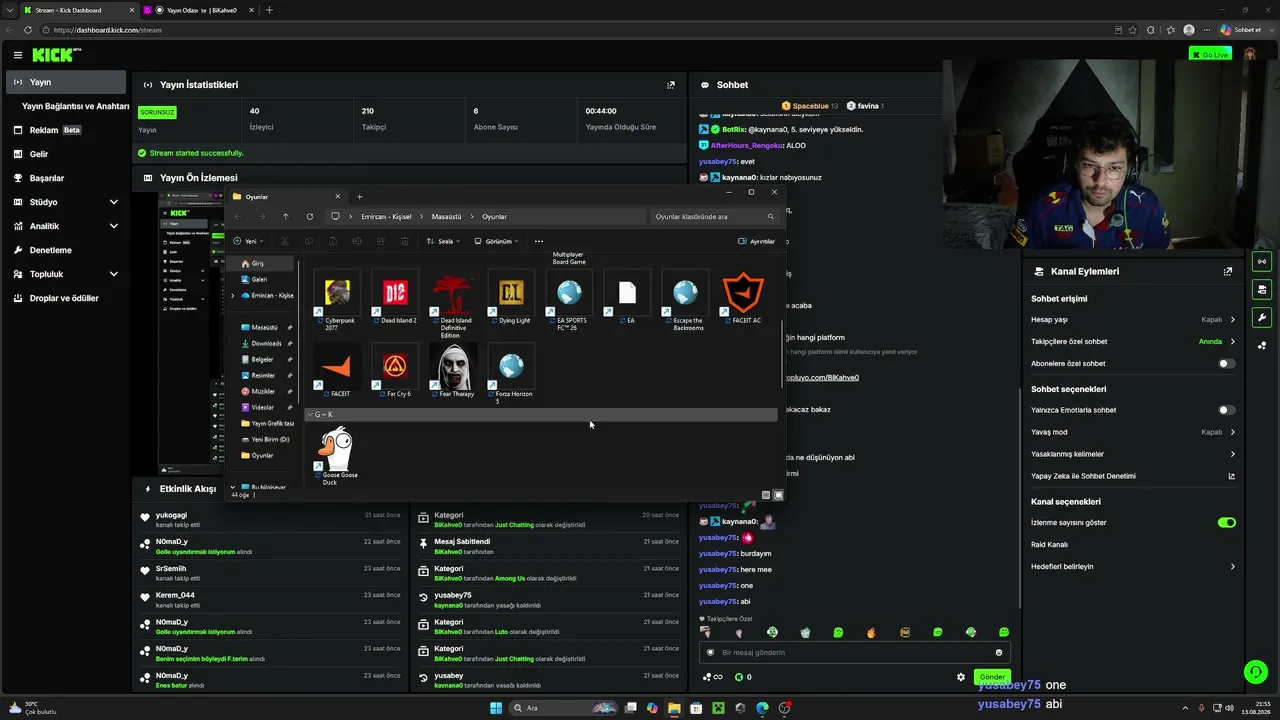This screenshot has height=720, width=1280.
Task: Open Downloads in Explorer sidebar
Action: (266, 344)
